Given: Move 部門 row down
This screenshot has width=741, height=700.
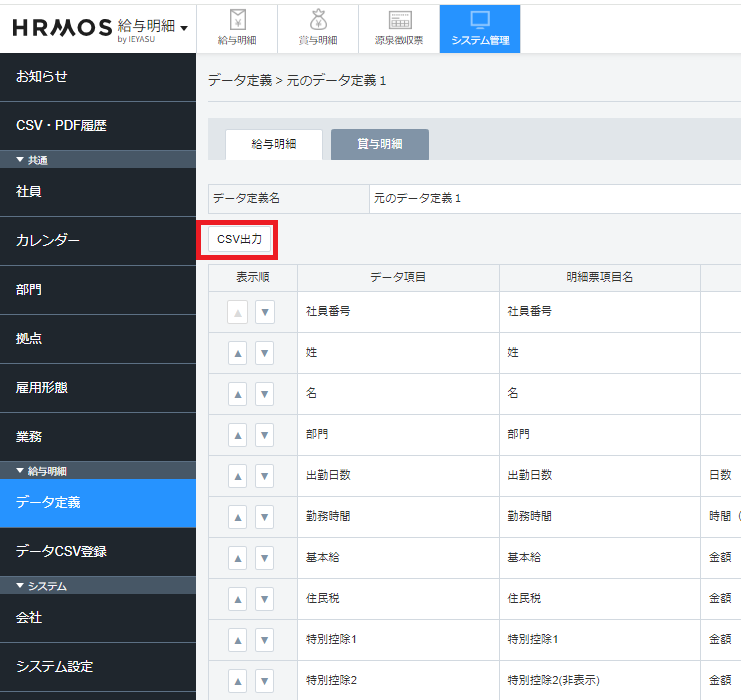Looking at the screenshot, I should click(265, 436).
